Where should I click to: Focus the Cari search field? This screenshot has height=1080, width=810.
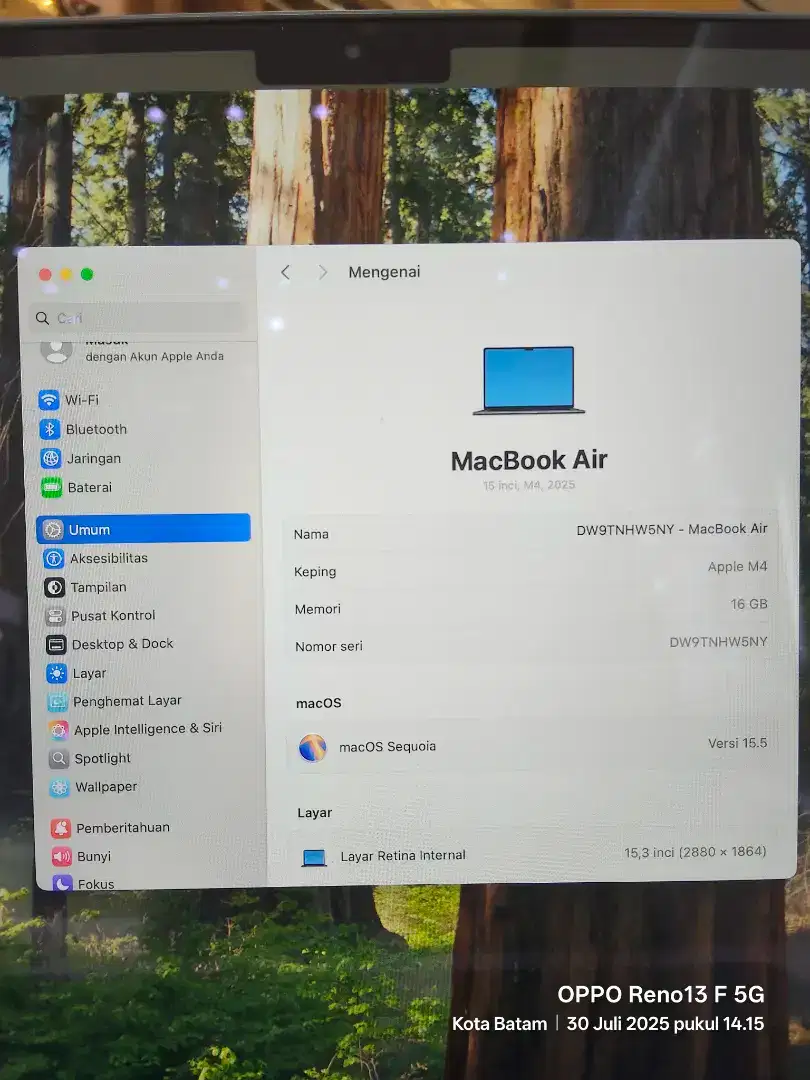click(x=138, y=318)
